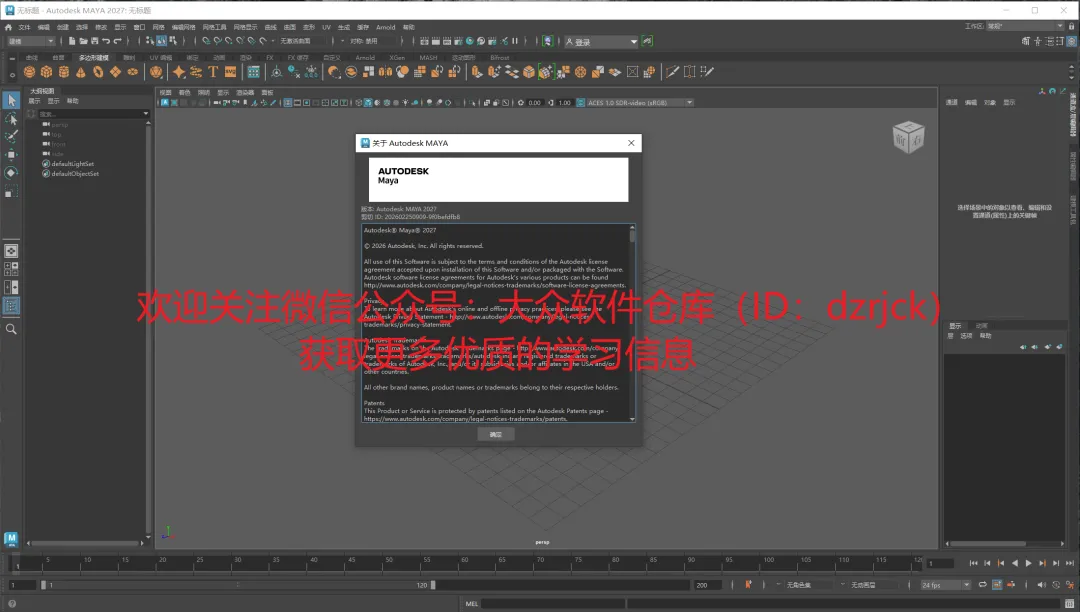Select the Move tool in toolbox
Image resolution: width=1080 pixels, height=612 pixels.
click(x=11, y=155)
